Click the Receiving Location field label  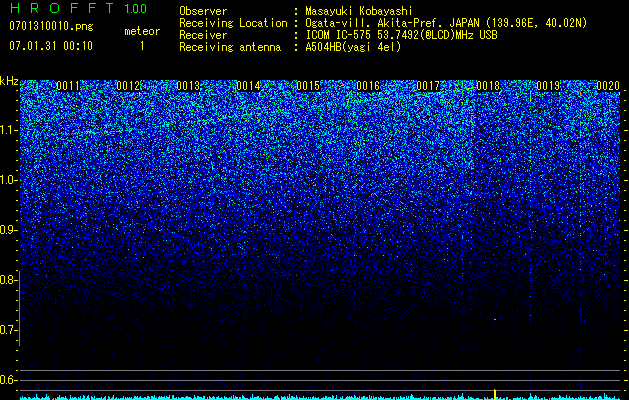point(233,23)
